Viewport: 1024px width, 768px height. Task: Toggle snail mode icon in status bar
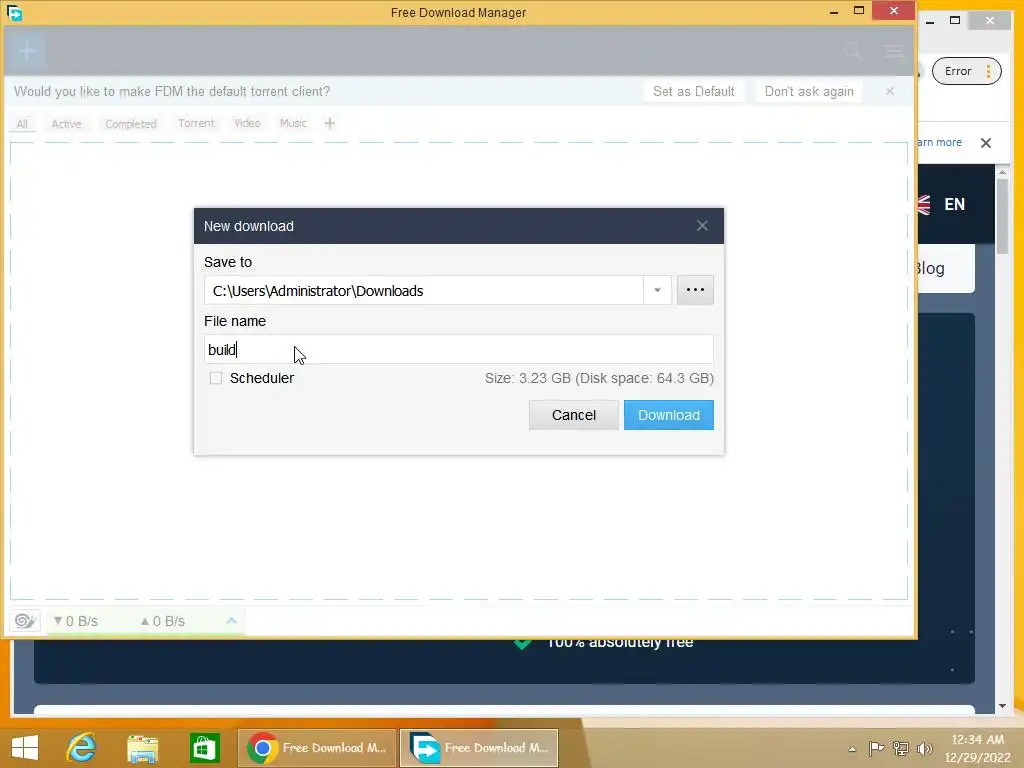[25, 620]
